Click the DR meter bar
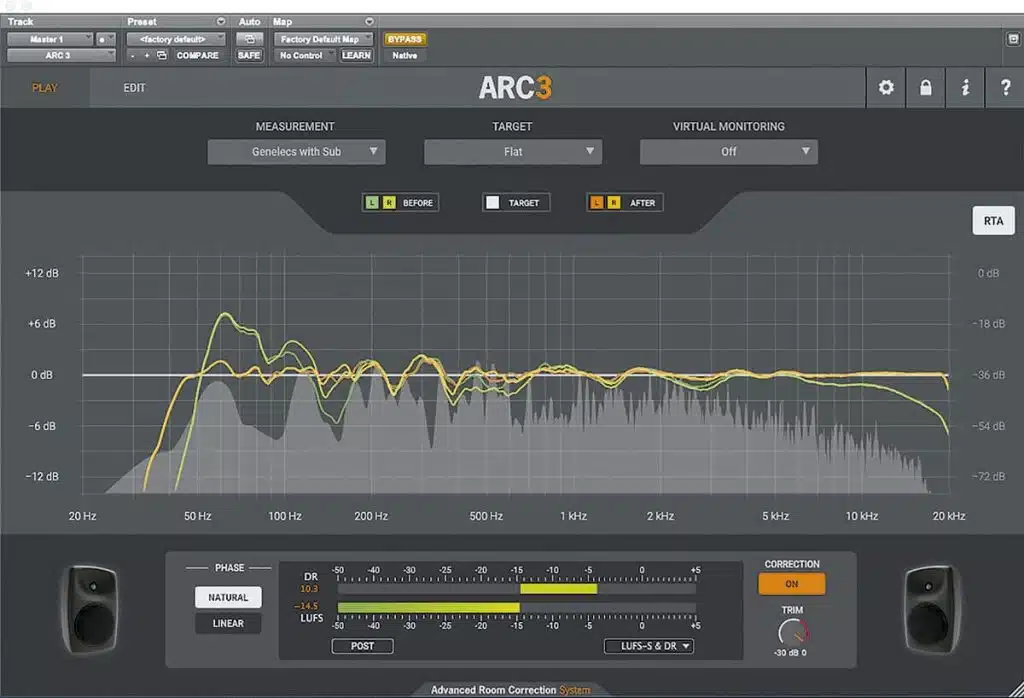This screenshot has width=1024, height=698. [x=517, y=589]
